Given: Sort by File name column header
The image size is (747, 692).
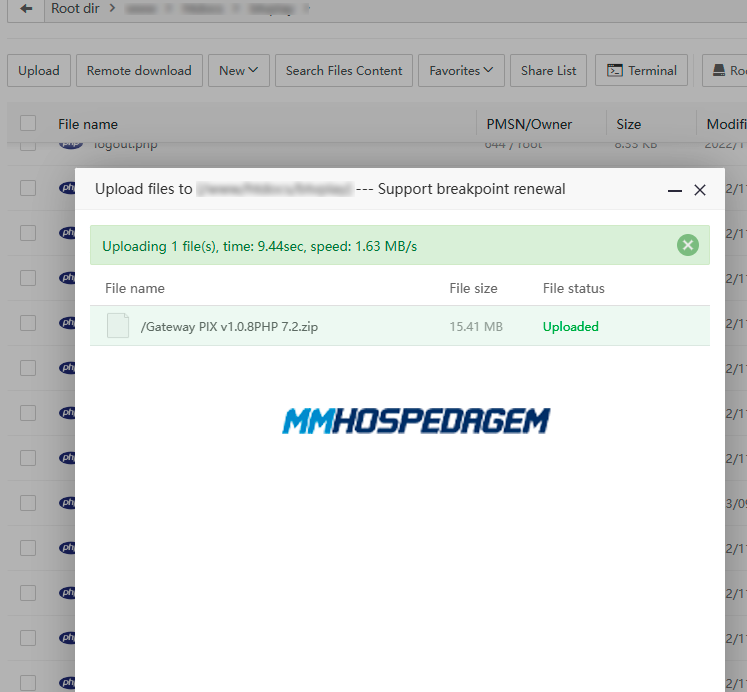Looking at the screenshot, I should [88, 124].
